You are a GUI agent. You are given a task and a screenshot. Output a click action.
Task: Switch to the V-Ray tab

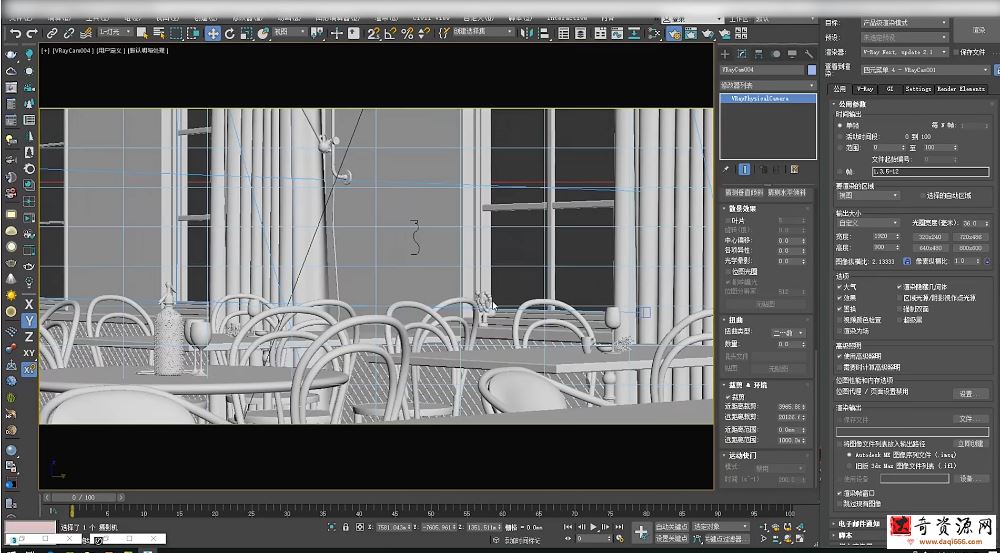pyautogui.click(x=863, y=89)
